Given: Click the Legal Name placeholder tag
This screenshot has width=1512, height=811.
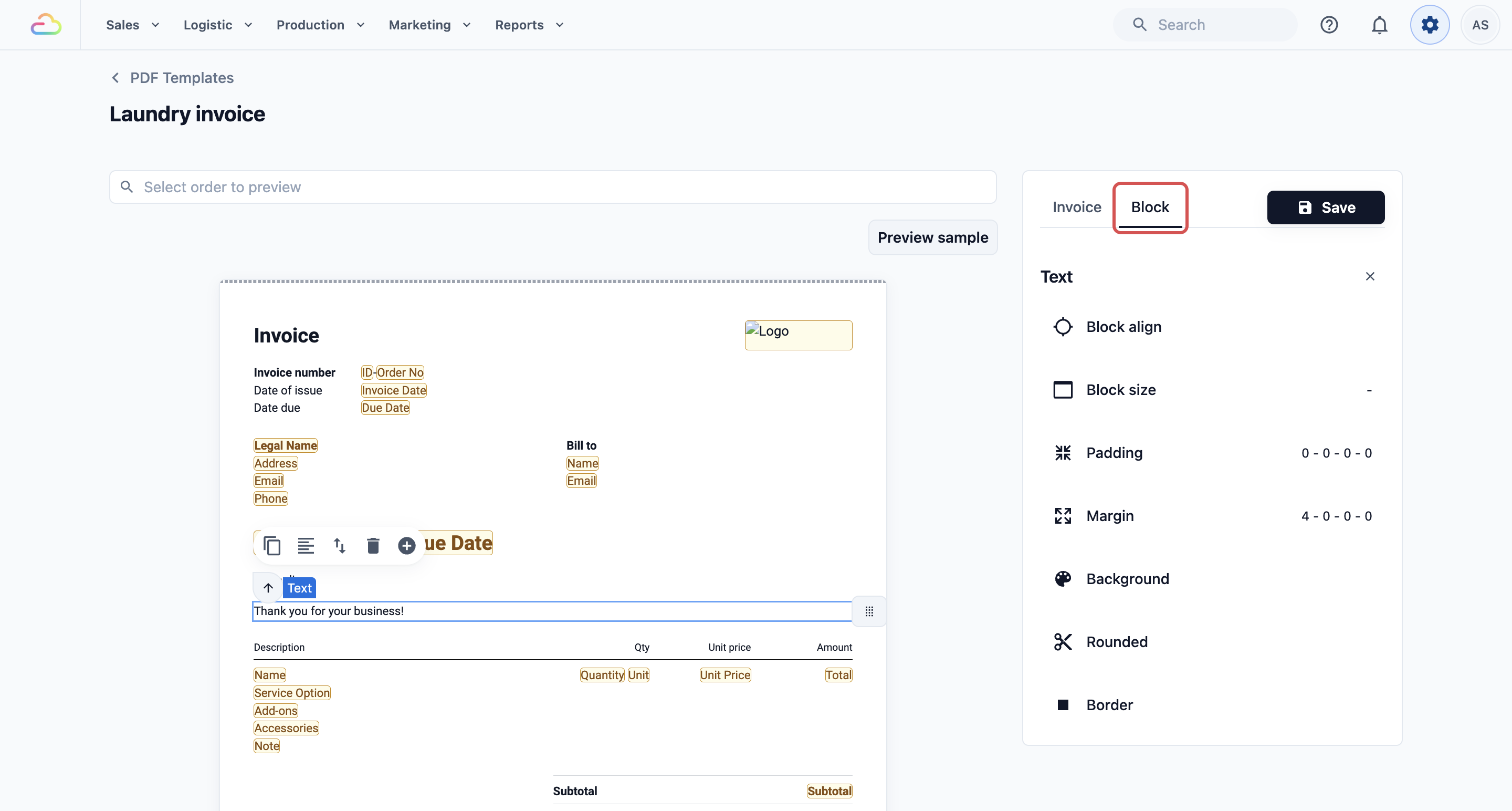Looking at the screenshot, I should tap(285, 445).
